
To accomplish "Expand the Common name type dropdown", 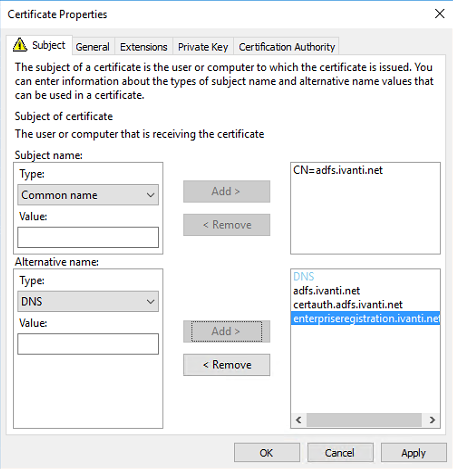I will (x=88, y=195).
